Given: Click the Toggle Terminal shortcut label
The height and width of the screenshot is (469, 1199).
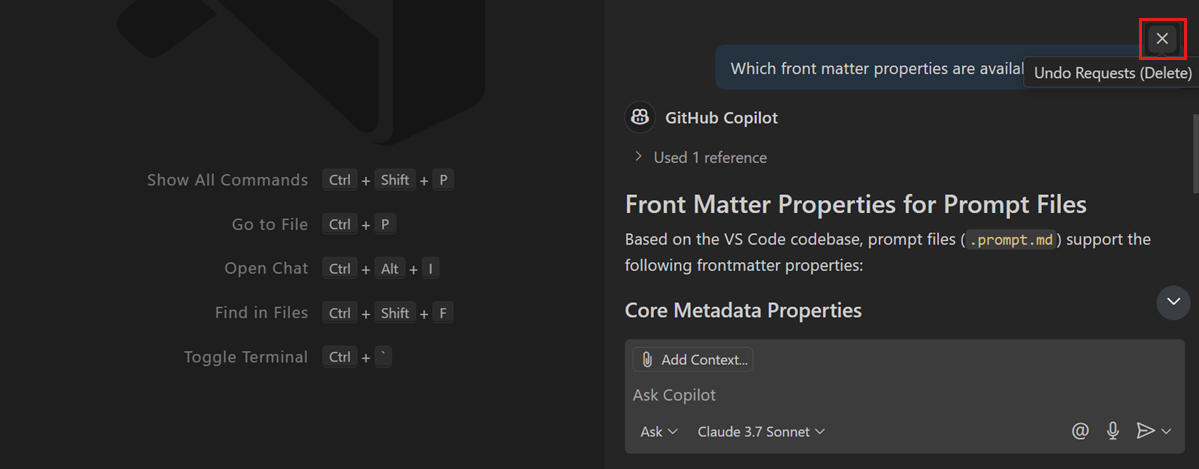Looking at the screenshot, I should (x=246, y=357).
